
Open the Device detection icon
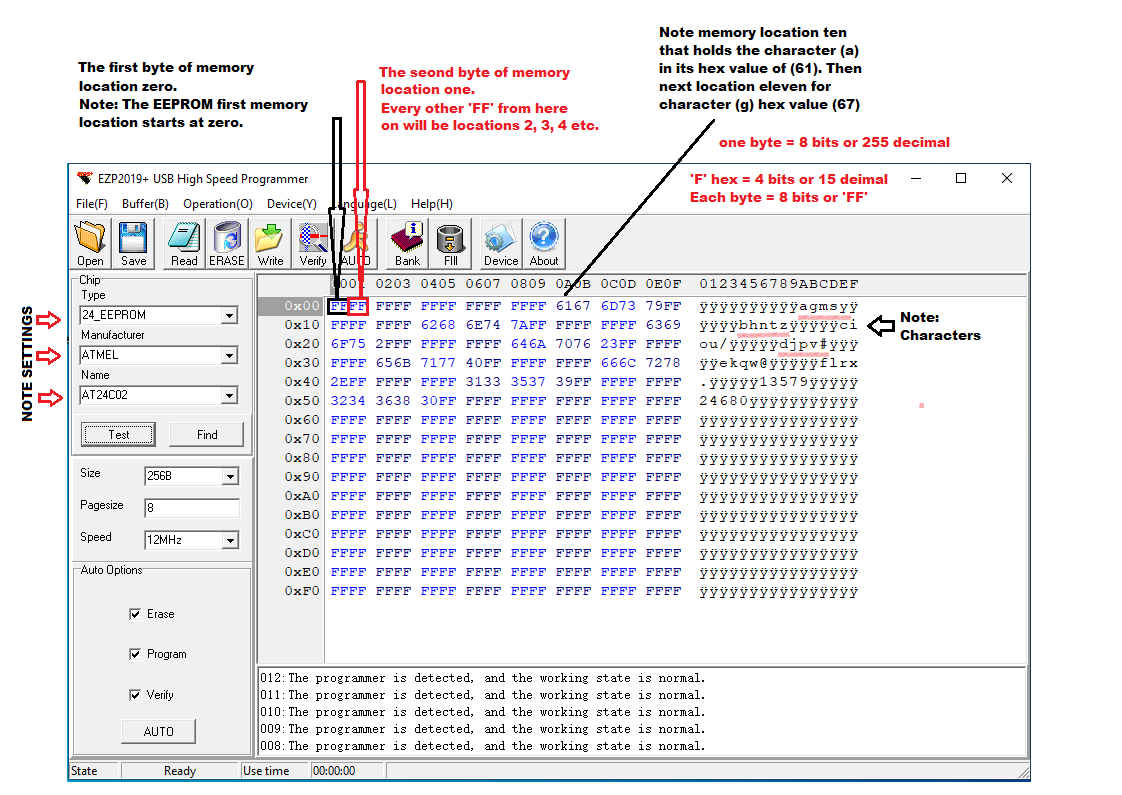click(500, 242)
